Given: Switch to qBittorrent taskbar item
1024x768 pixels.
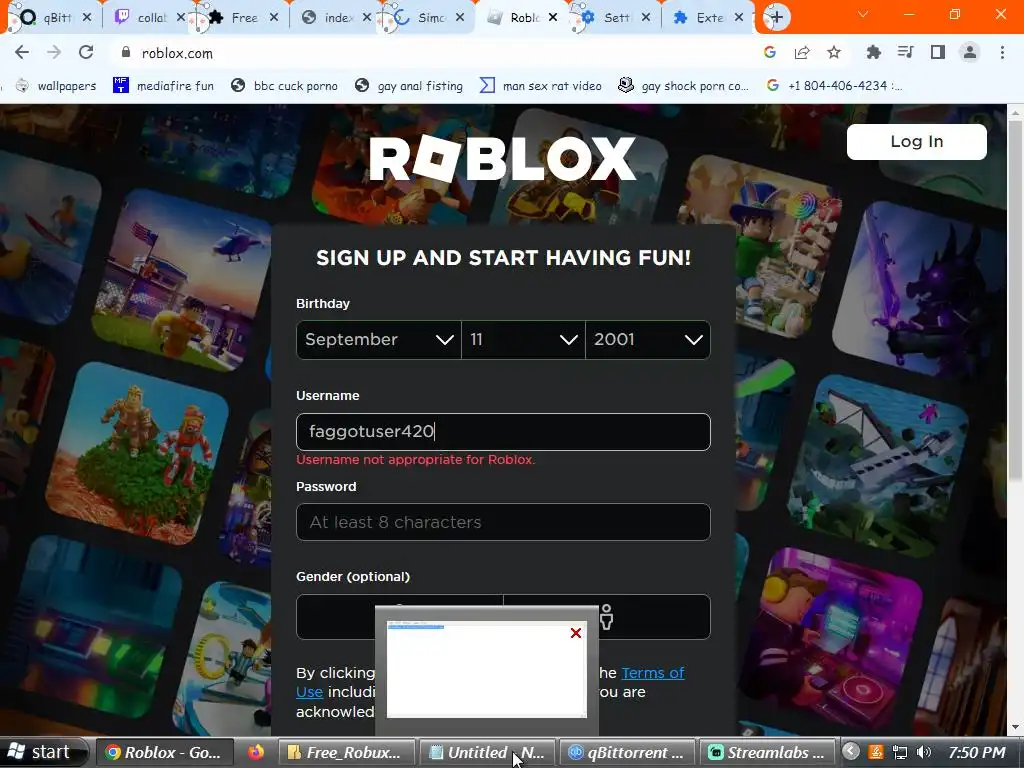Looking at the screenshot, I should tap(627, 752).
